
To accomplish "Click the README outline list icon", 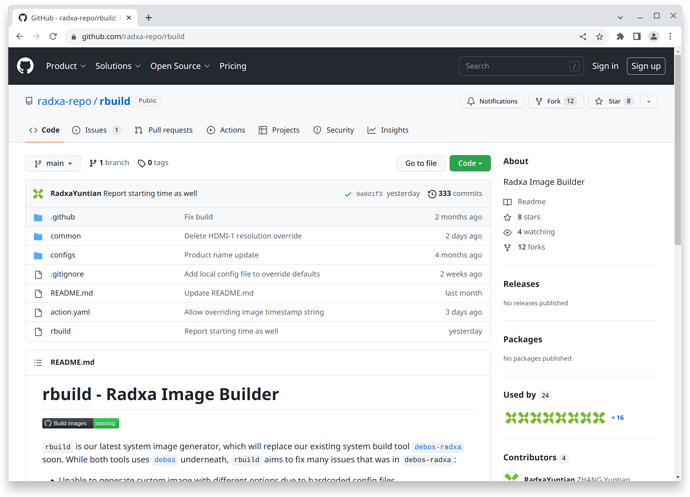I will coord(38,363).
